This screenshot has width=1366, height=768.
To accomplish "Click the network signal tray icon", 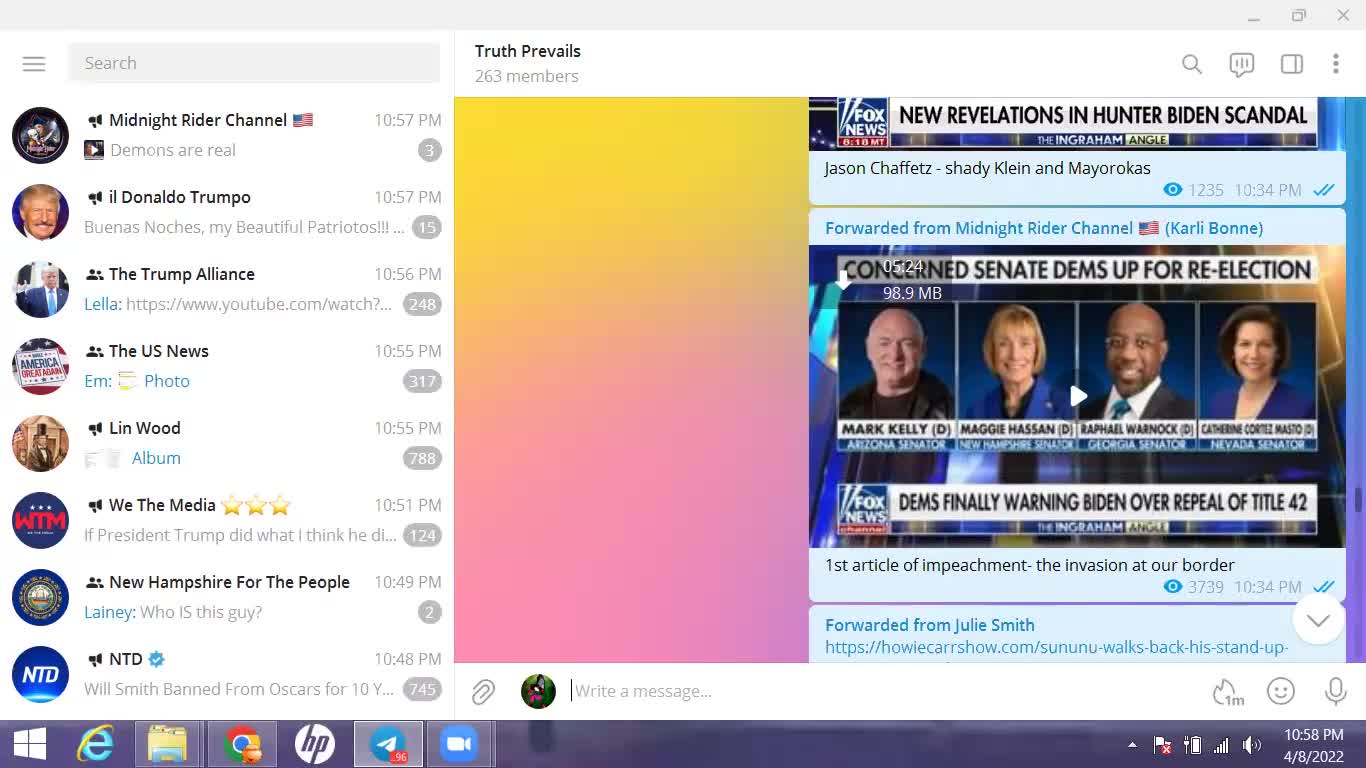I will point(1221,745).
